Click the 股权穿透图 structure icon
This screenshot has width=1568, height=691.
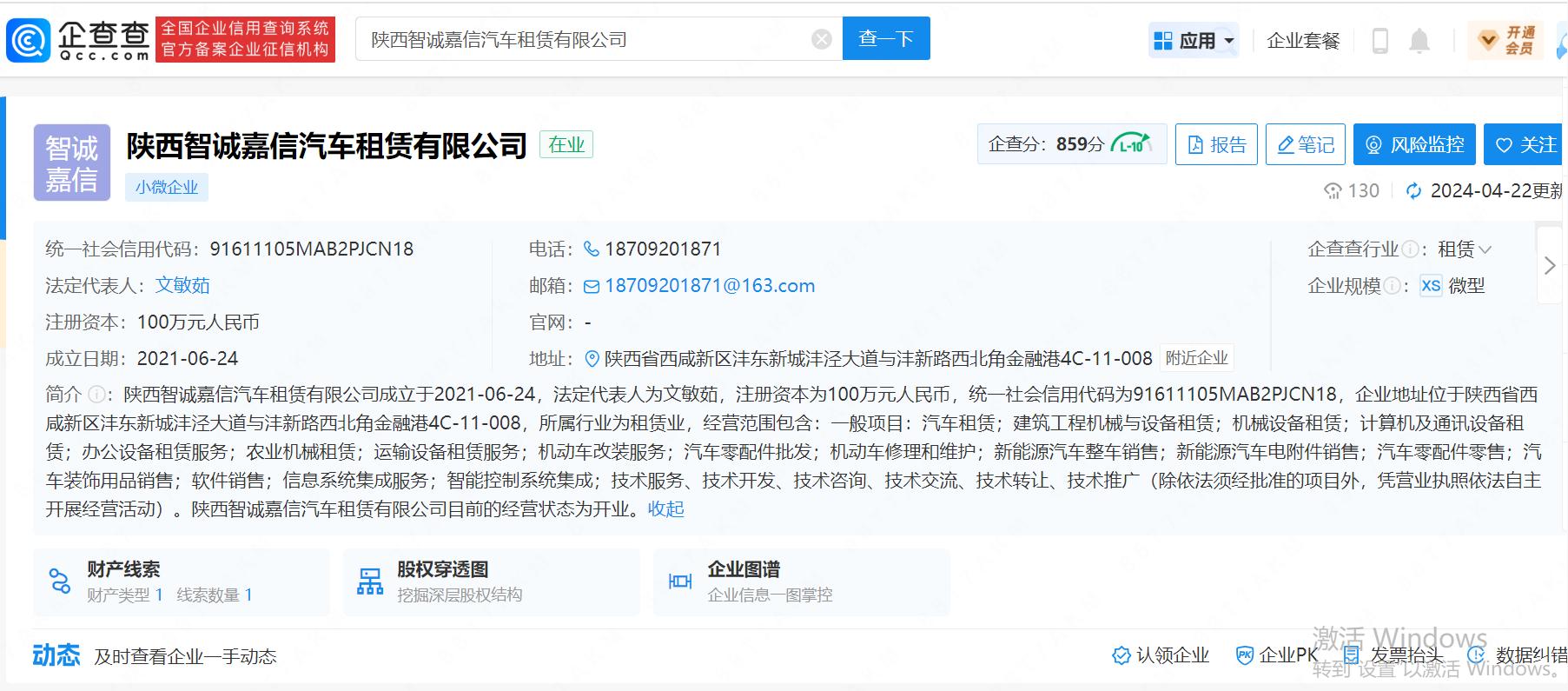(x=370, y=581)
